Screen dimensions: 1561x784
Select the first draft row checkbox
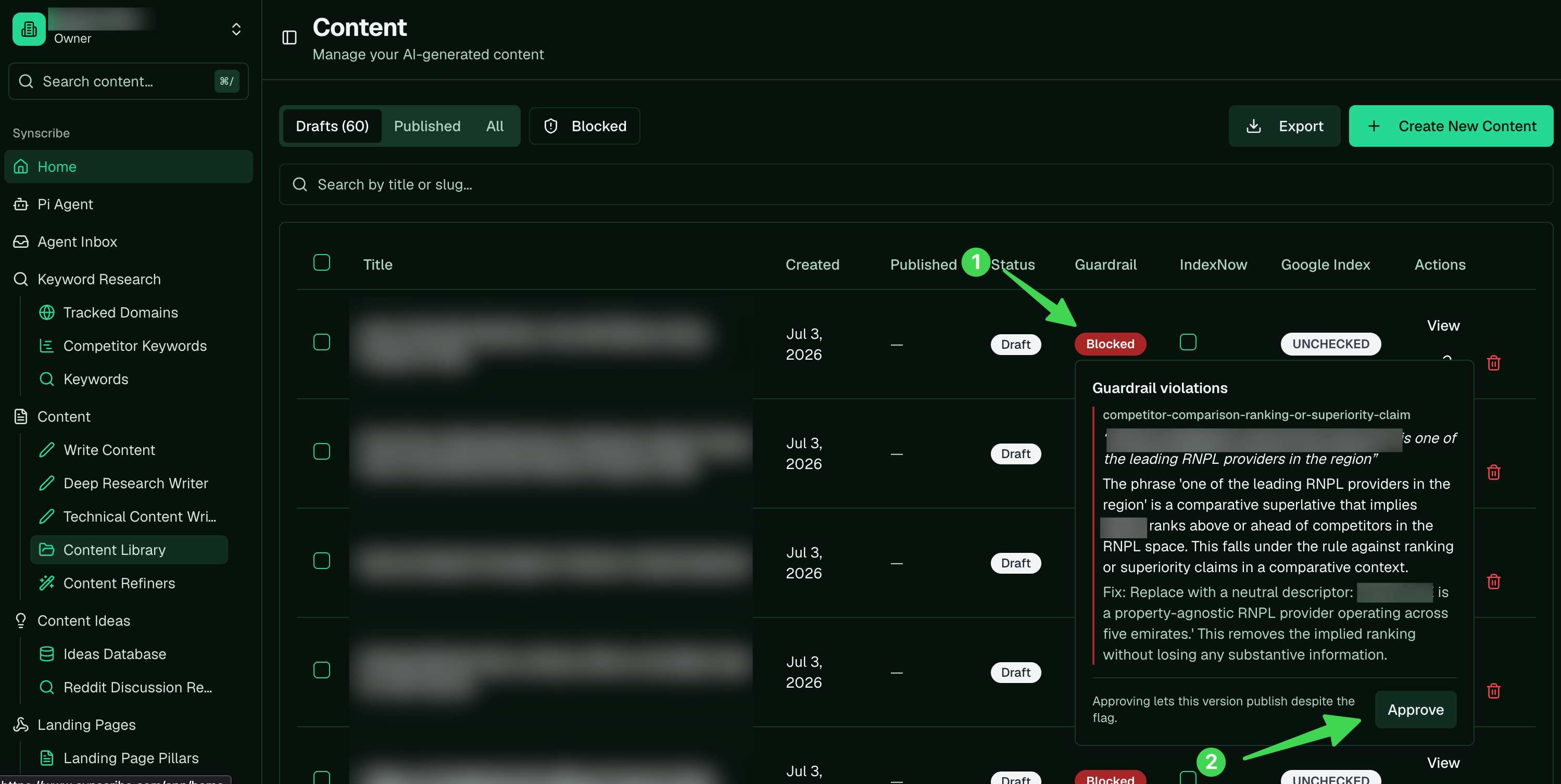(322, 343)
